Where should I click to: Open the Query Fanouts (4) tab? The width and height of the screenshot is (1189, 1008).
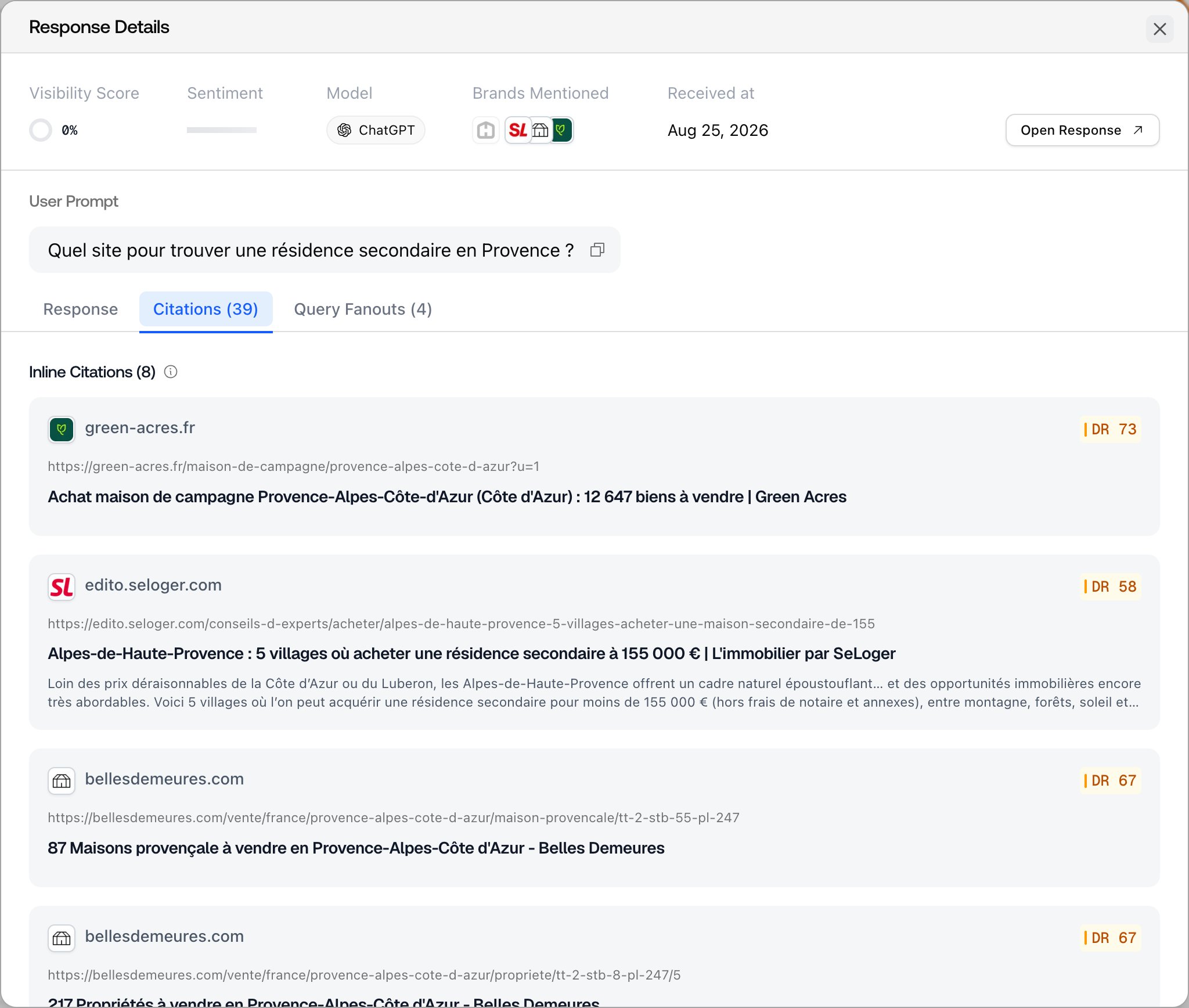[363, 309]
